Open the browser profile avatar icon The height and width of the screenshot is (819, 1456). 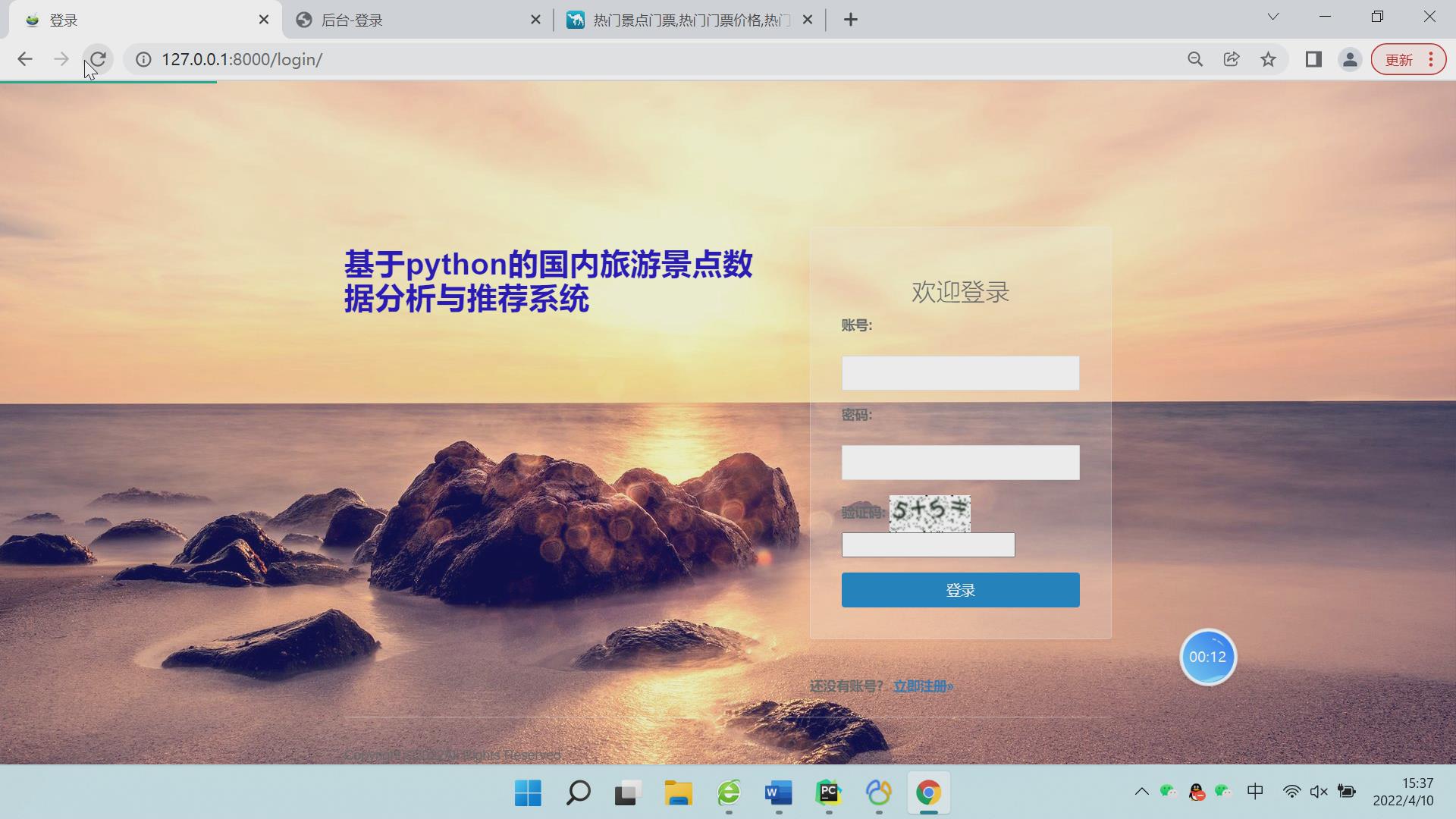[x=1350, y=59]
